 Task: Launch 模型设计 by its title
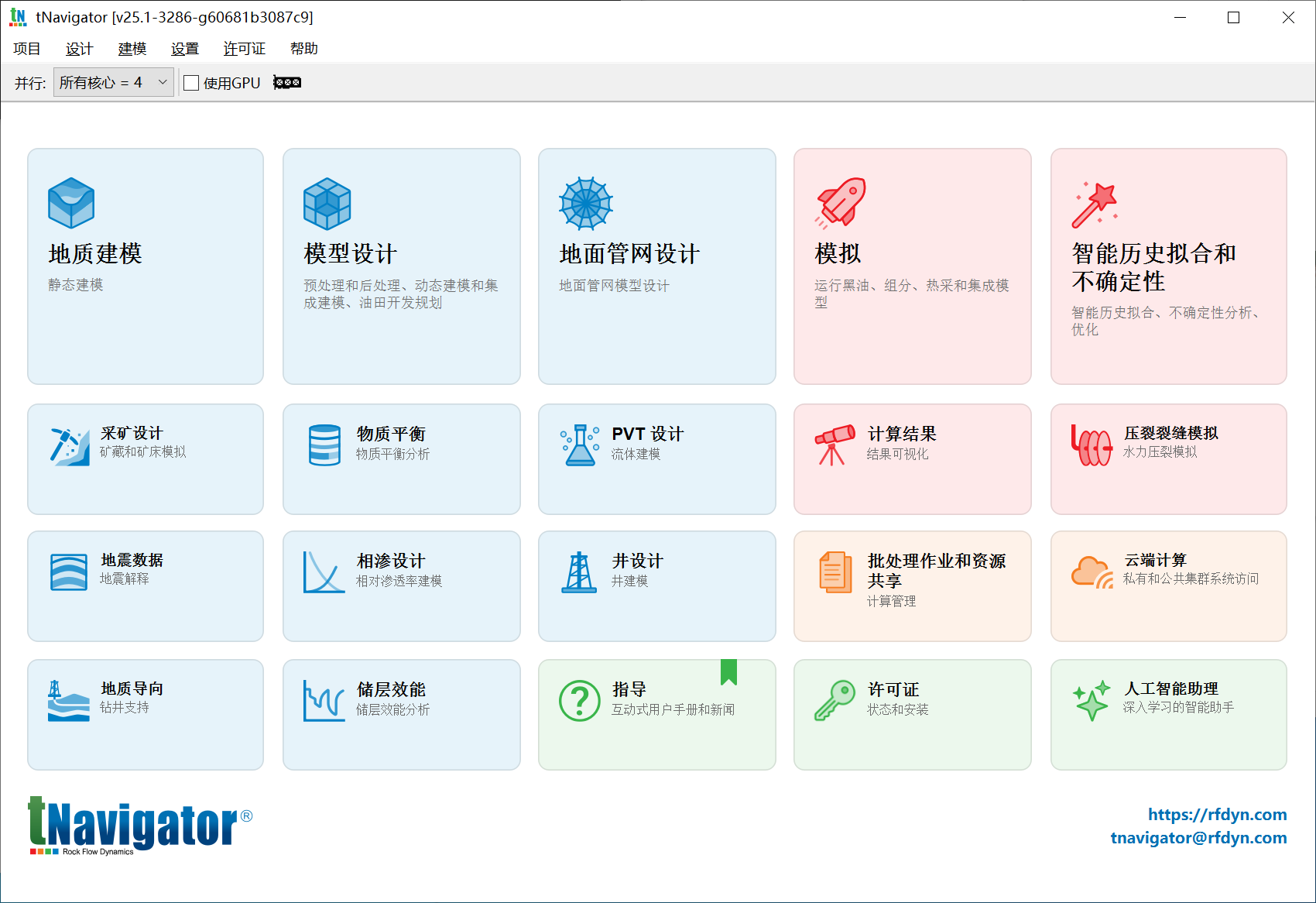click(351, 254)
